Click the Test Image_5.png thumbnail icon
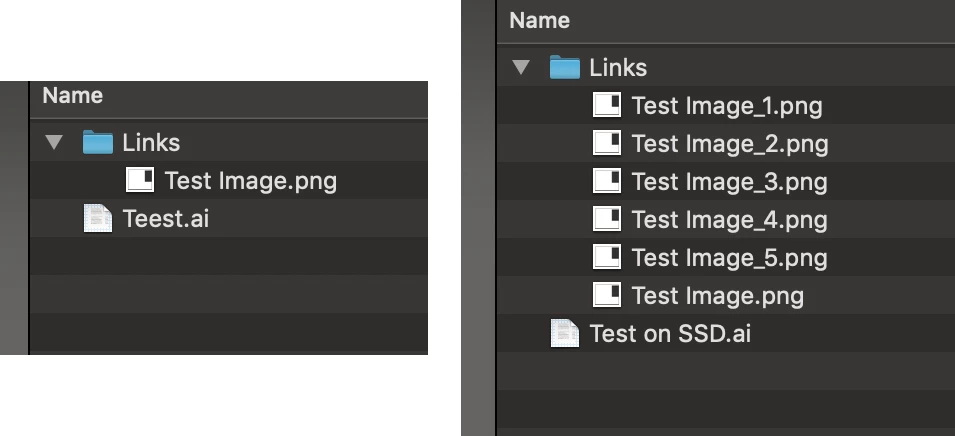Screen dimensions: 955x436 click(607, 257)
